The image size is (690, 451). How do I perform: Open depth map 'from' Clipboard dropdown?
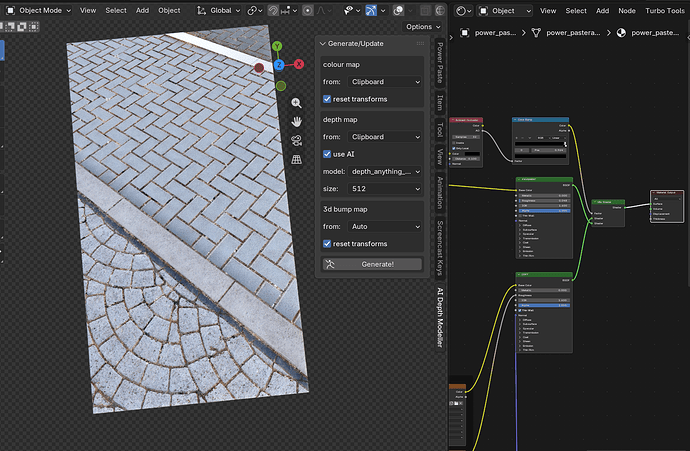tap(385, 137)
